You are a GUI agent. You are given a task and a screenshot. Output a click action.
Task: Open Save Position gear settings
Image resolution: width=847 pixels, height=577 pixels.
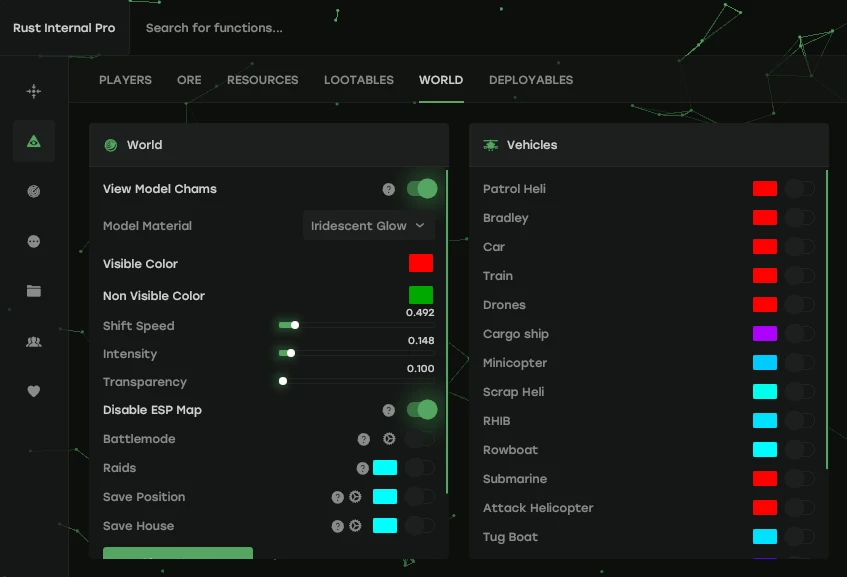(x=355, y=497)
